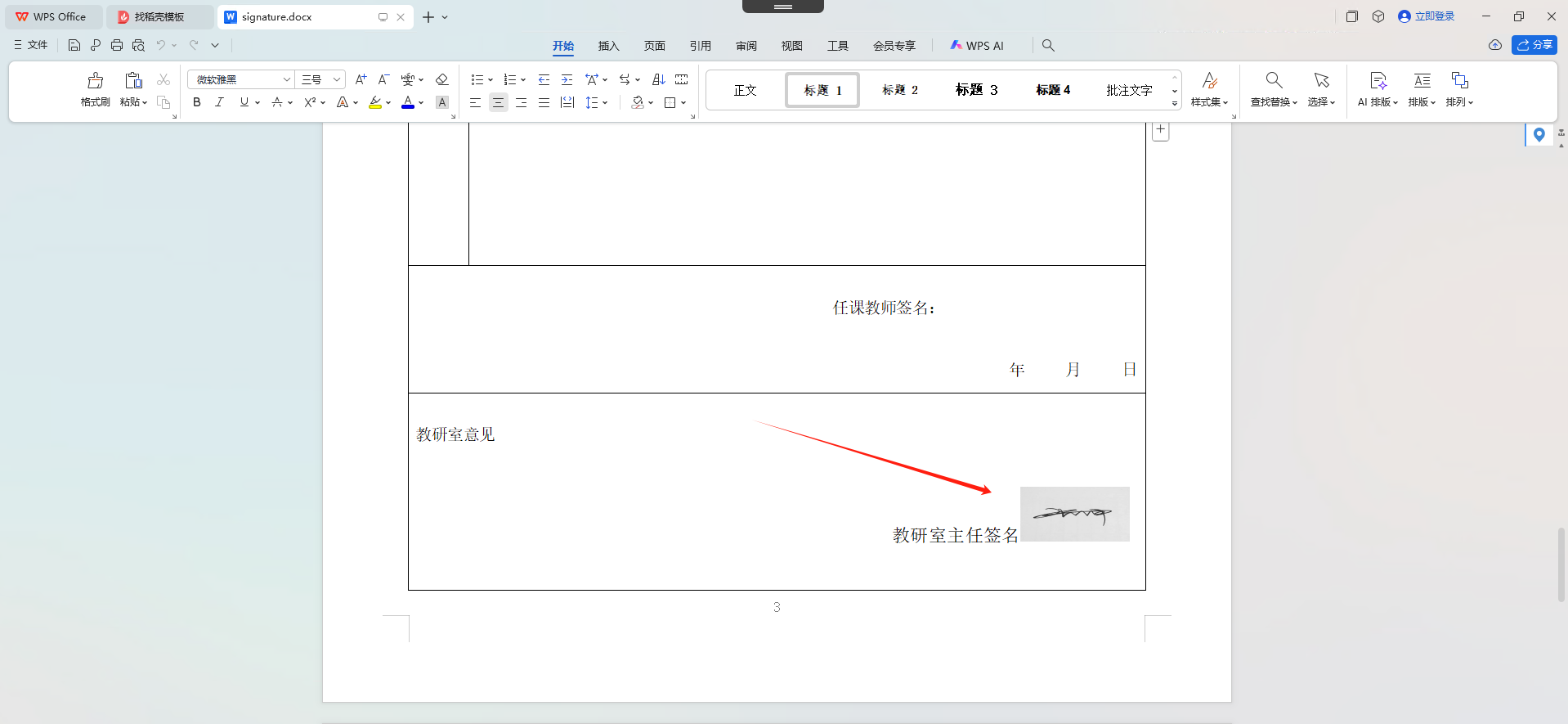1568x724 pixels.
Task: Click the save document icon
Action: coord(74,46)
